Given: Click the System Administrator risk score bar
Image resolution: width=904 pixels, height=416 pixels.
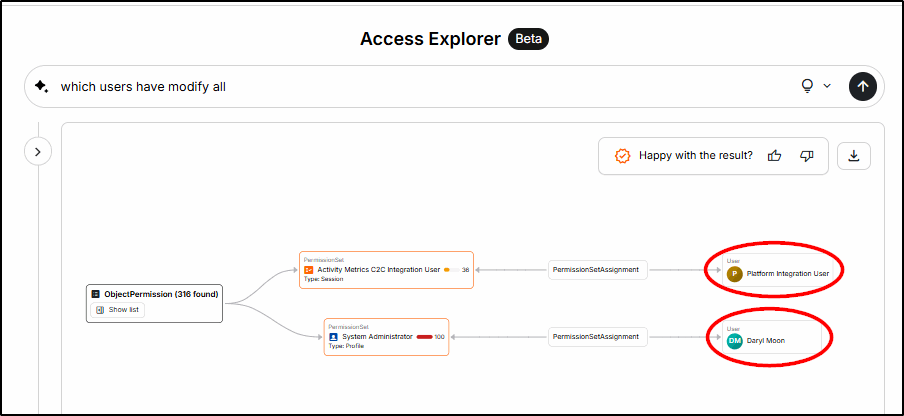Looking at the screenshot, I should (424, 337).
